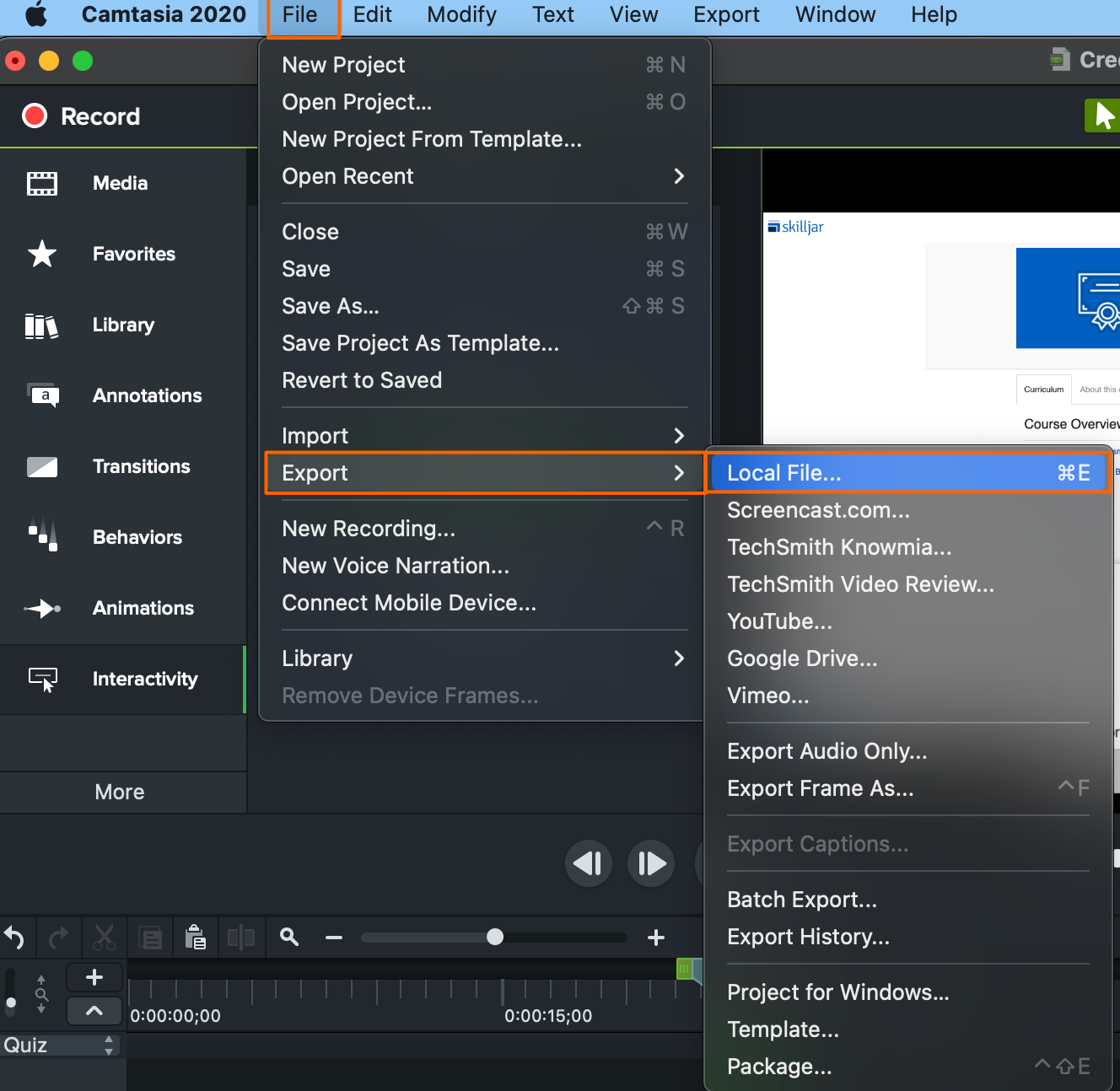Open the Edit menu
Viewport: 1120px width, 1091px height.
pos(373,14)
